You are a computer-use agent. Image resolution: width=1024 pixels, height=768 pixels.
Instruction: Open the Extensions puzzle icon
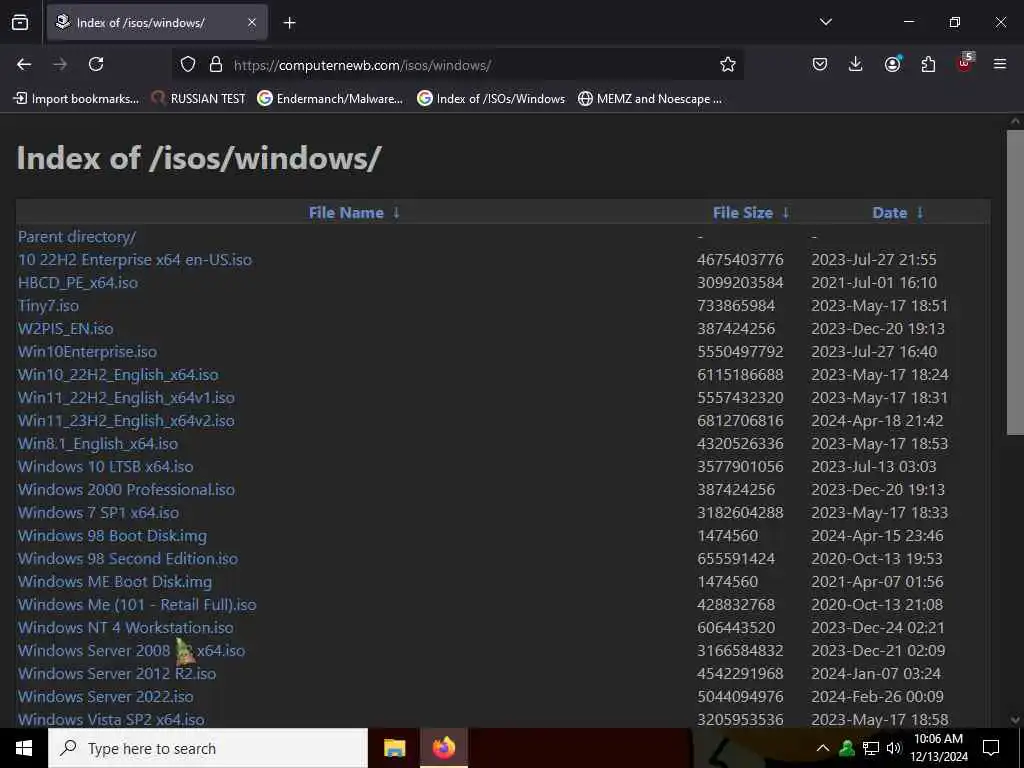928,64
